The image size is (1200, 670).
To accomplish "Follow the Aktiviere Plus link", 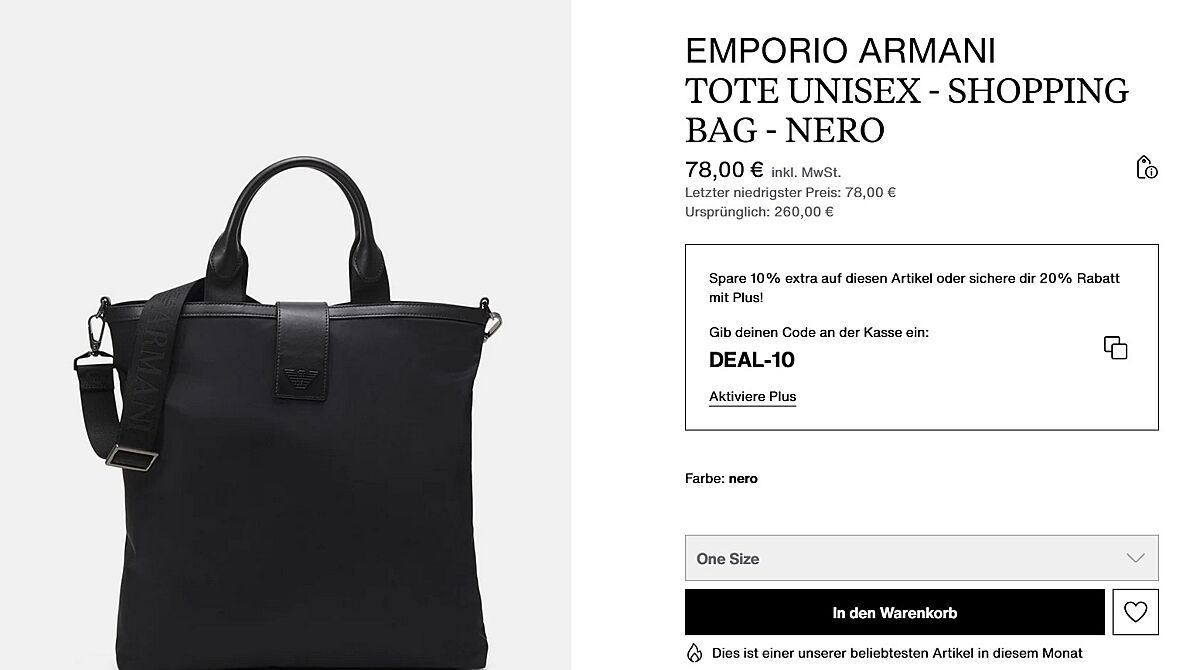I will pos(752,397).
